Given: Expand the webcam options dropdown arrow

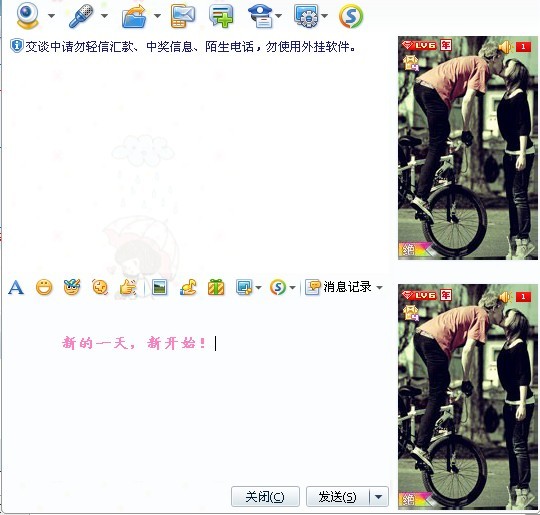Looking at the screenshot, I should 51,16.
